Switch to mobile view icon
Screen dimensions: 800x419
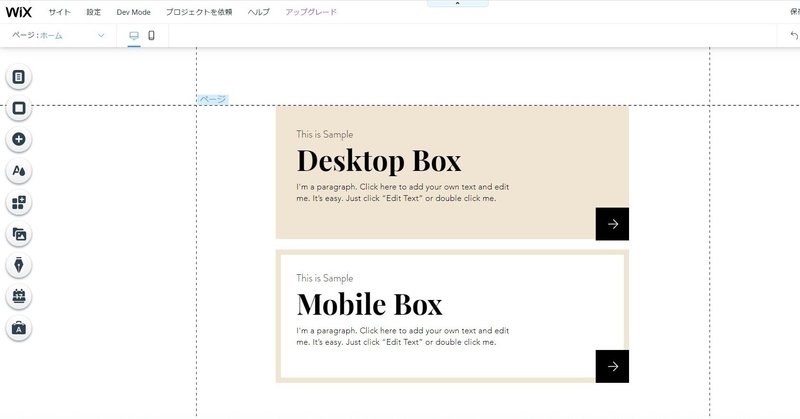point(151,35)
